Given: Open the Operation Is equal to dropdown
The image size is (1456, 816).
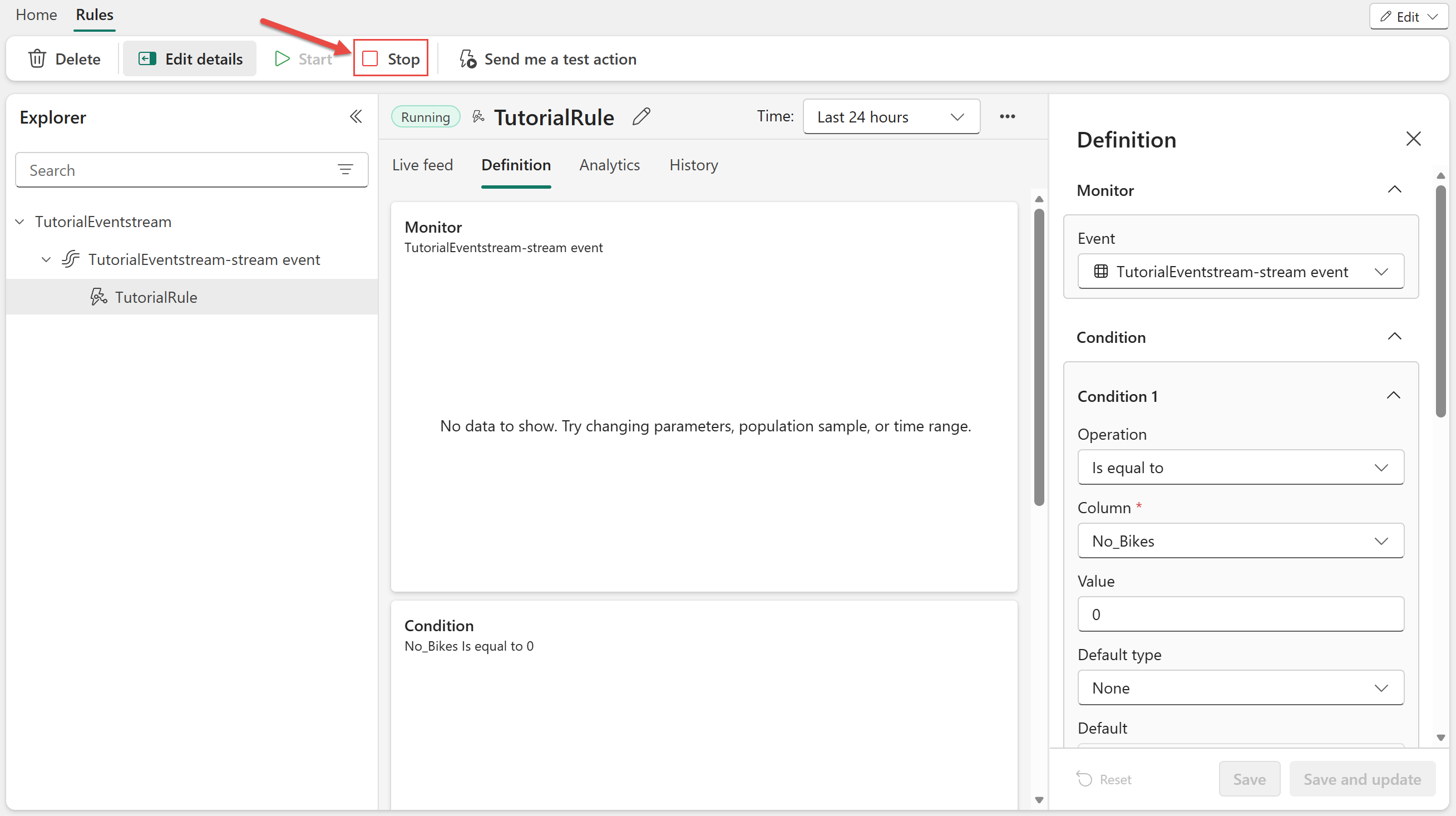Looking at the screenshot, I should pos(1240,468).
